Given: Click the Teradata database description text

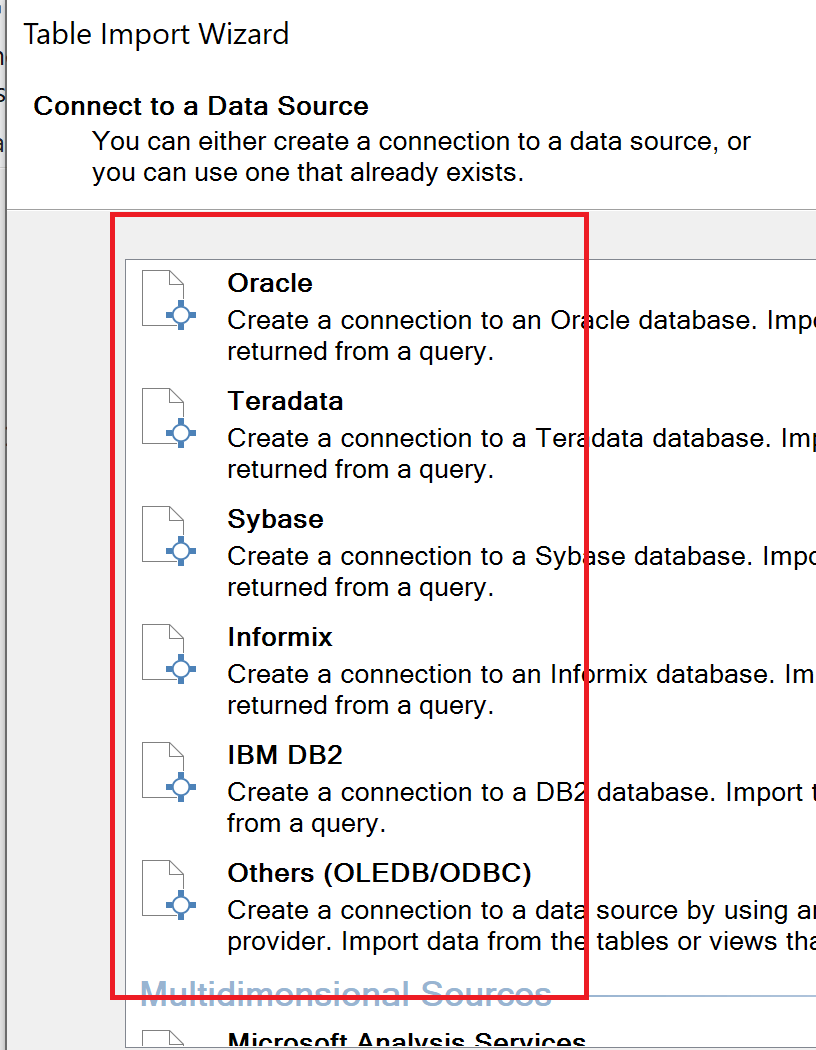Looking at the screenshot, I should pyautogui.click(x=500, y=454).
